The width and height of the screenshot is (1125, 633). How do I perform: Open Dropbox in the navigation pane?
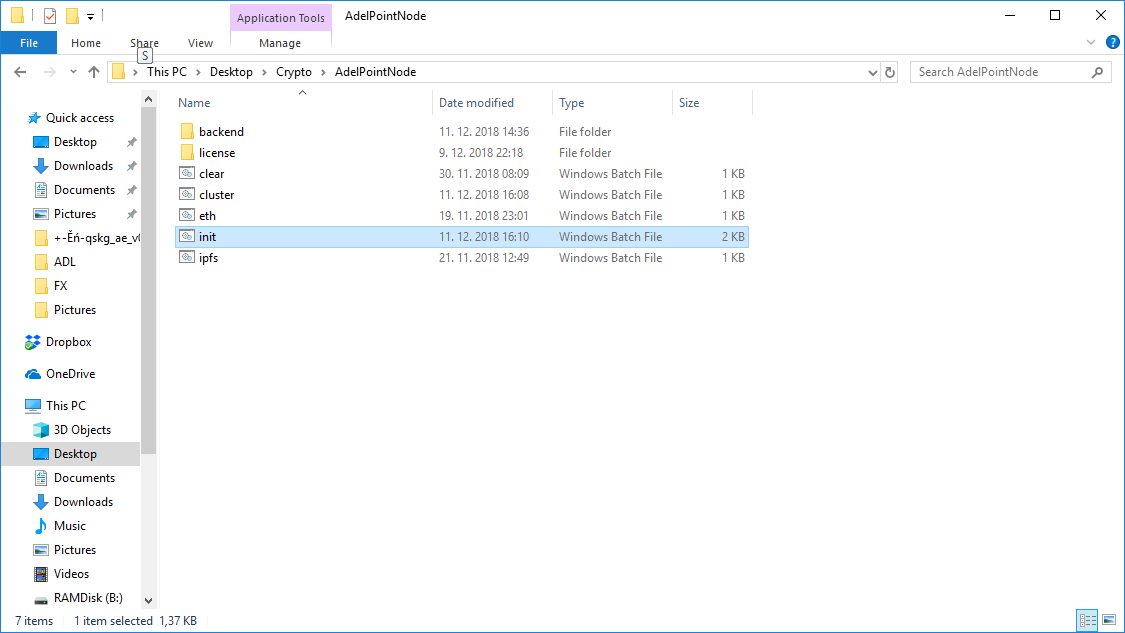[x=68, y=342]
